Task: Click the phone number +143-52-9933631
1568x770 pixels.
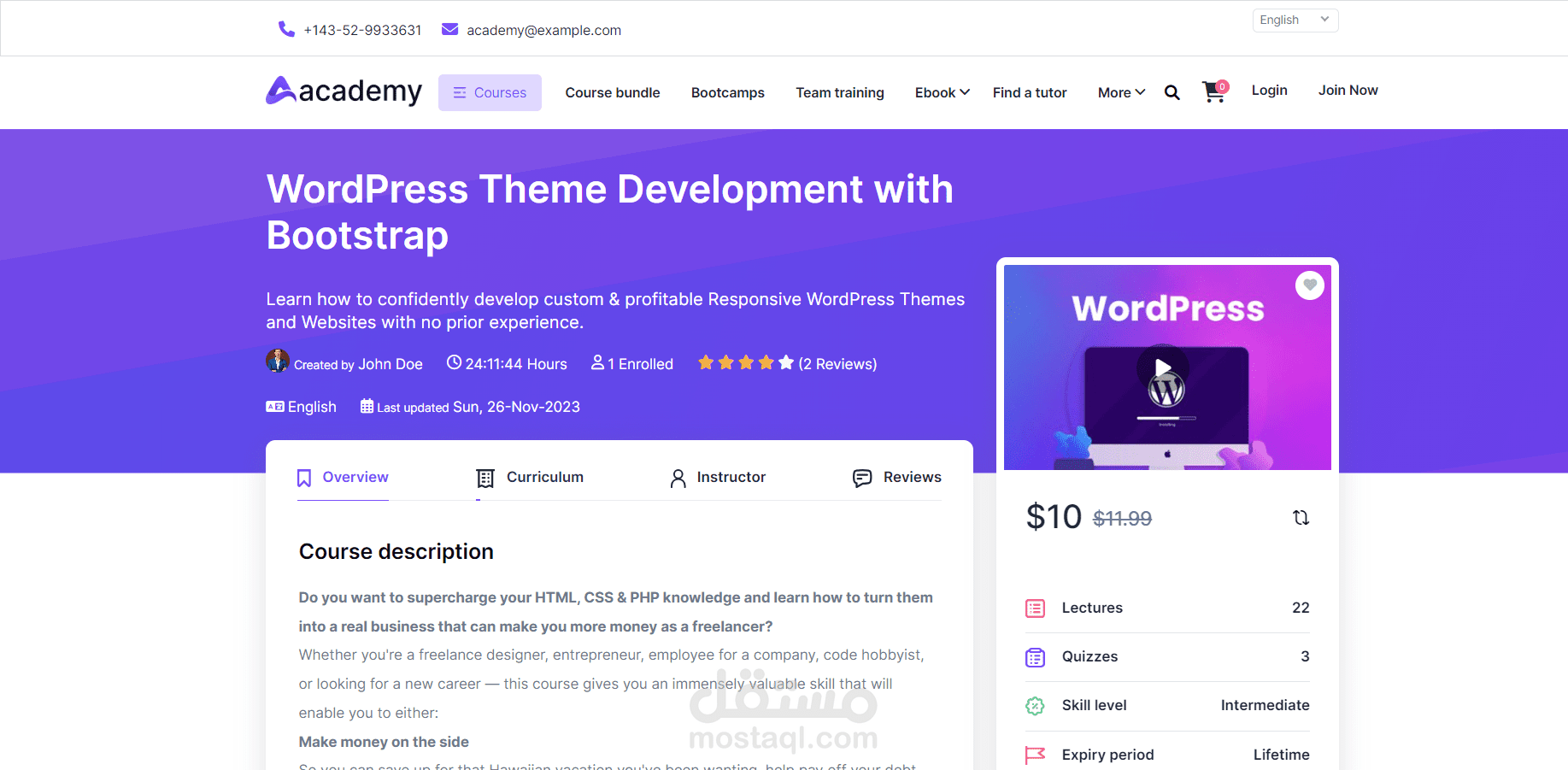Action: click(x=363, y=31)
